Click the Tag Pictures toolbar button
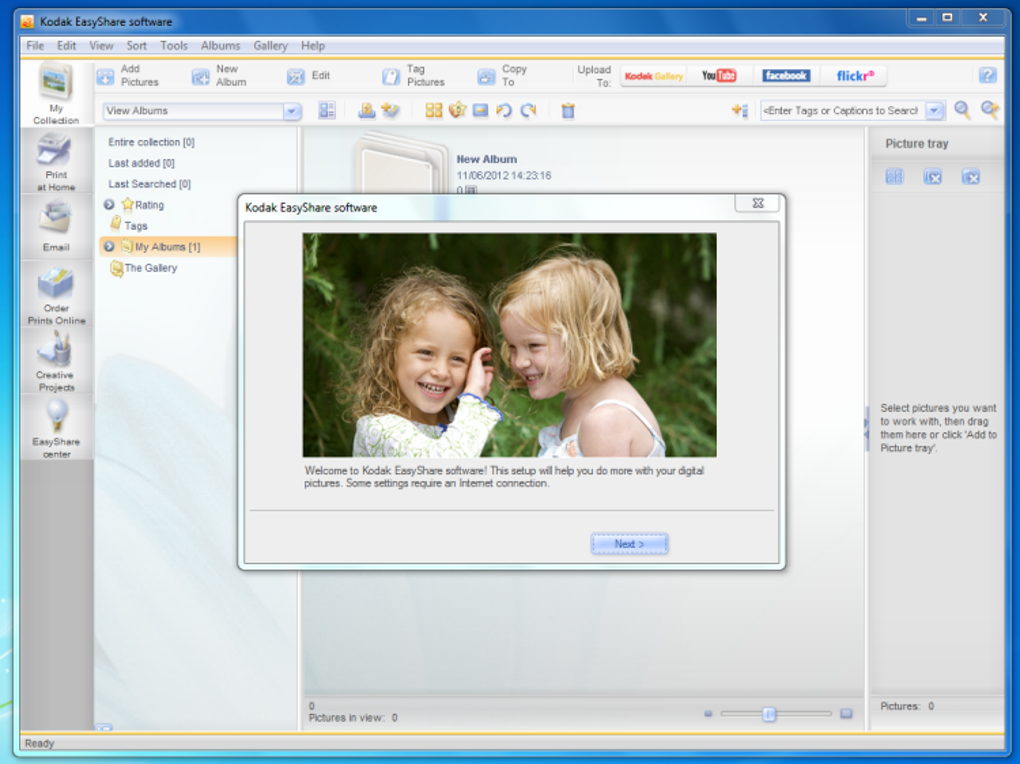Screen dimensions: 1020x764 (x=391, y=76)
